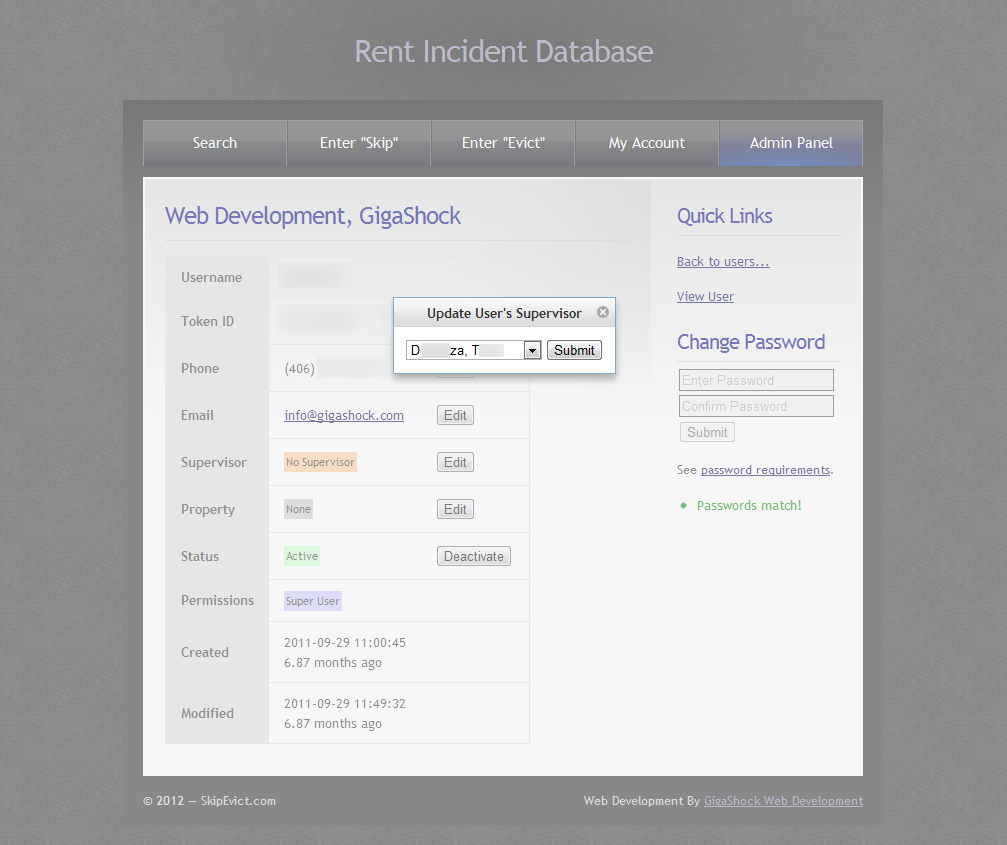Click the Quick Links heading
This screenshot has height=845, width=1007.
pos(724,216)
